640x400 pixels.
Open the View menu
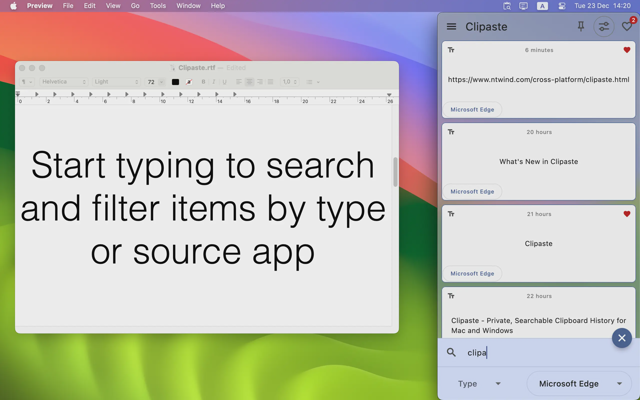click(x=113, y=6)
